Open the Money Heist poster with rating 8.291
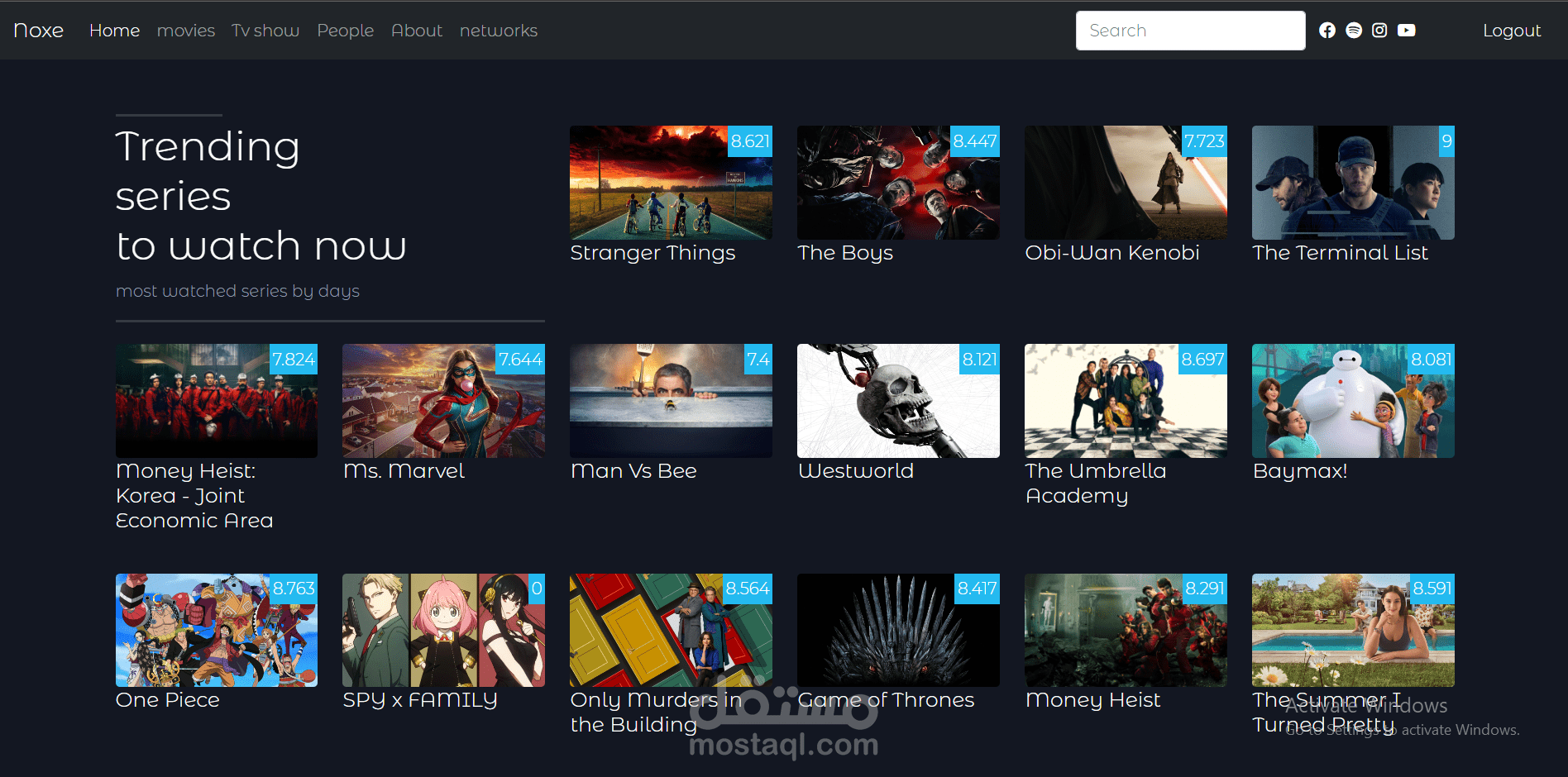Image resolution: width=1568 pixels, height=777 pixels. pos(1126,630)
